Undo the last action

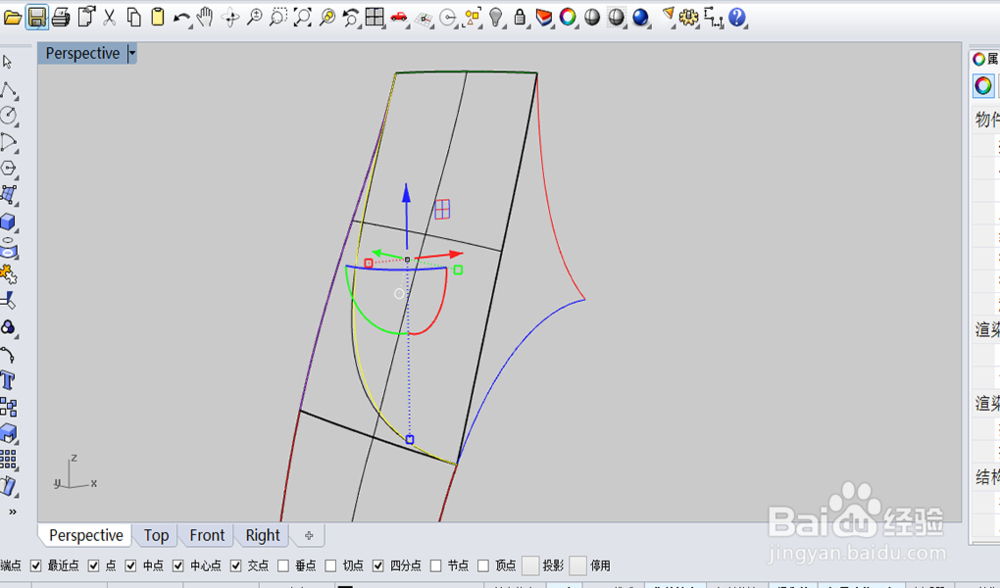pyautogui.click(x=182, y=18)
